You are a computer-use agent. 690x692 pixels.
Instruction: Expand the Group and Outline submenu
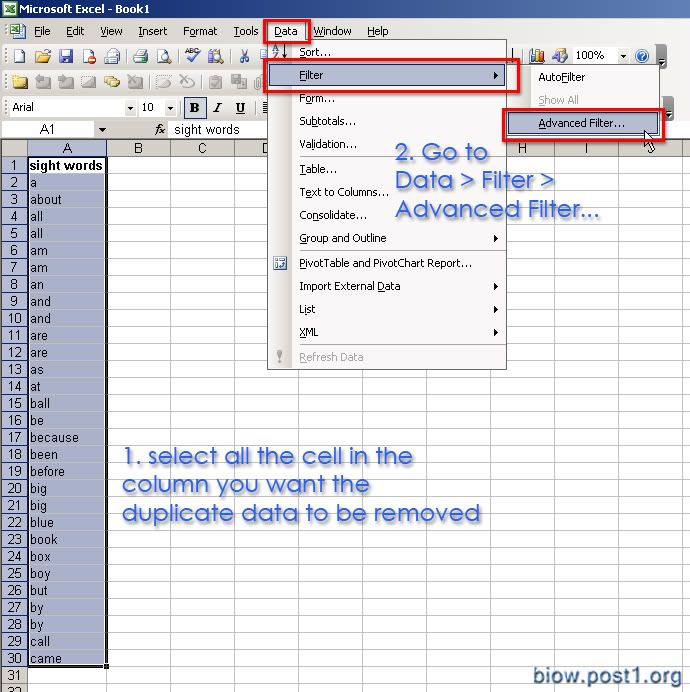click(x=387, y=238)
